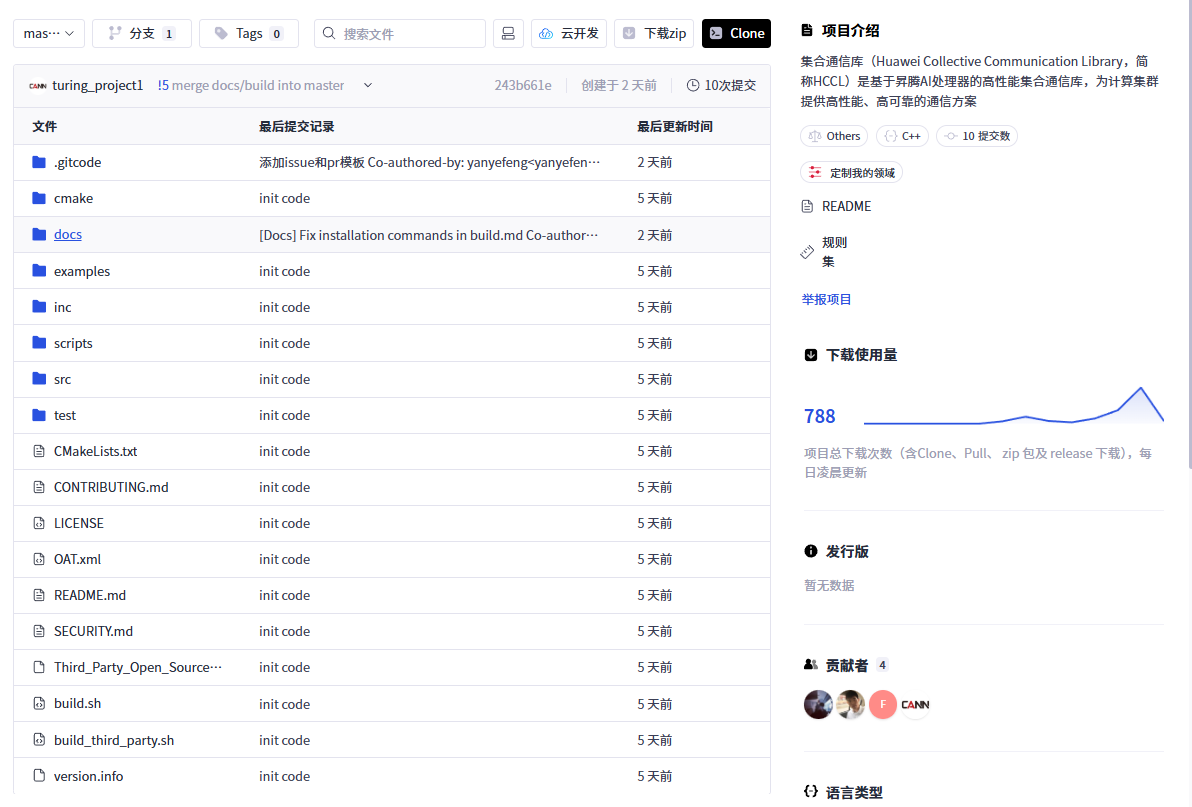Click the .gitcode folder icon

[x=39, y=162]
